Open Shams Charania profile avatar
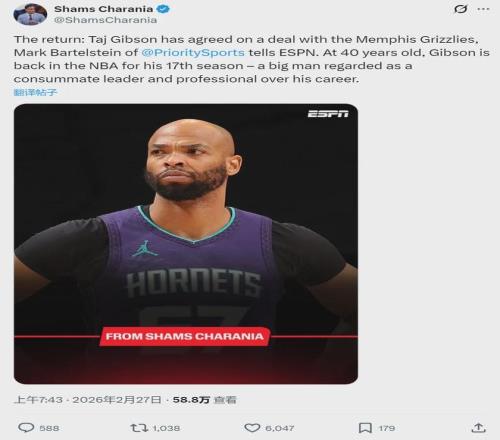Screen dimensions: 500x440 tap(30, 14)
